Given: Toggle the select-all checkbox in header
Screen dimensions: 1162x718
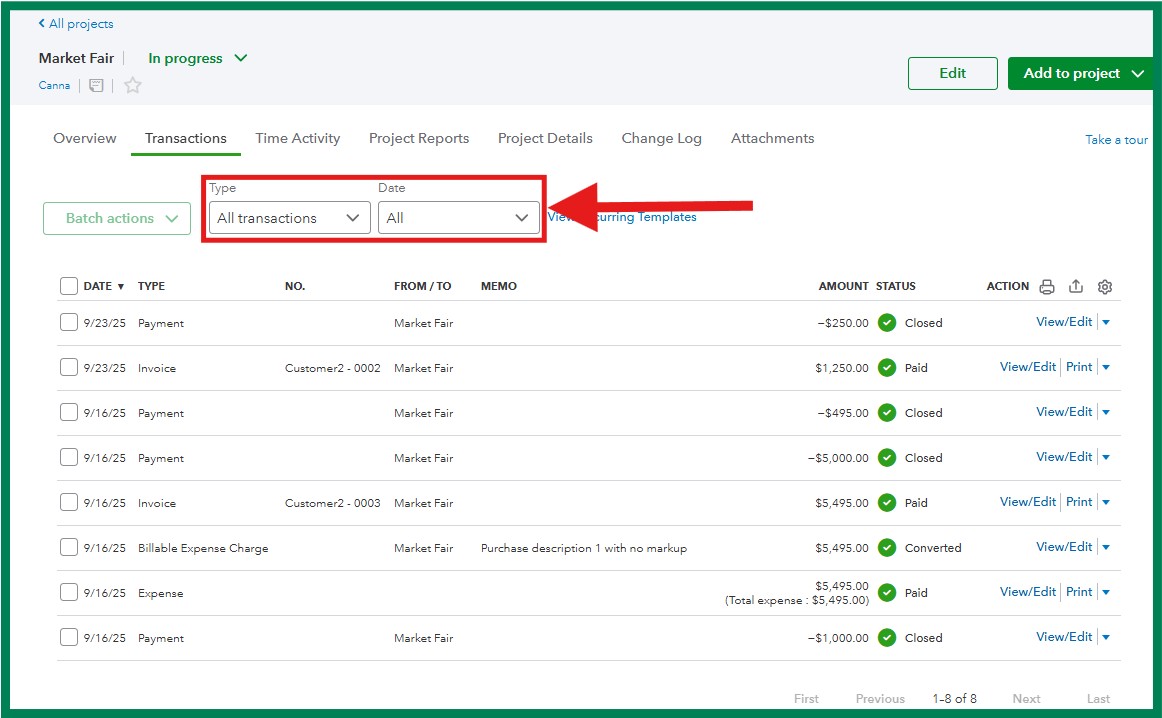Looking at the screenshot, I should point(69,287).
